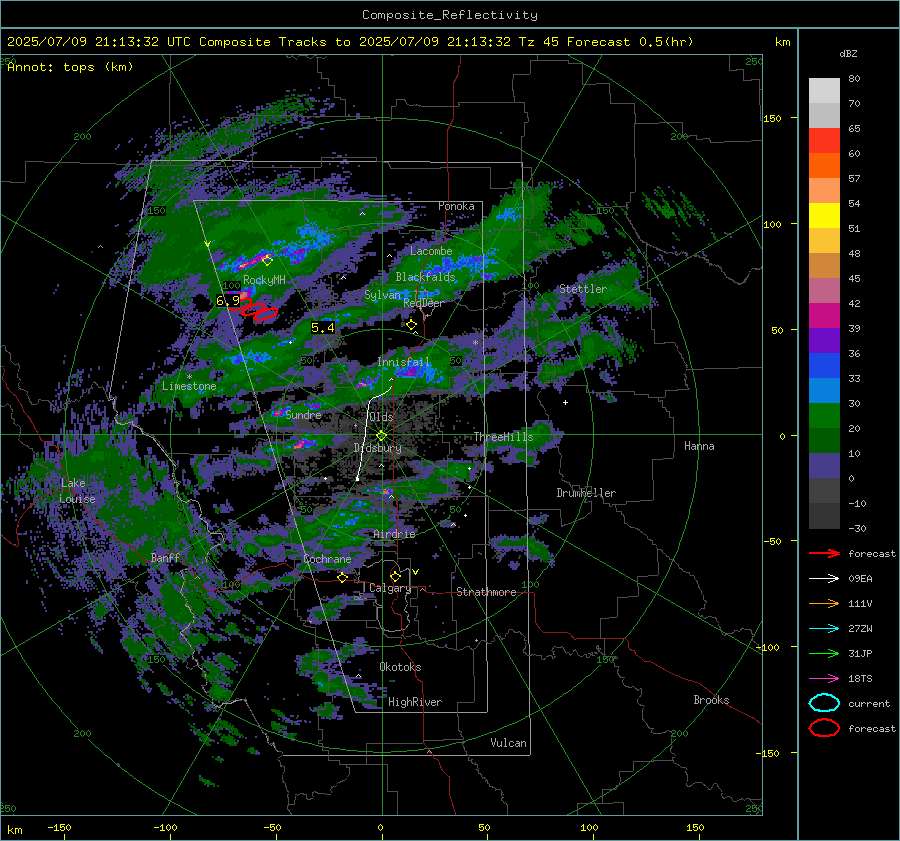900x841 pixels.
Task: Select the yellow swatch on dBZ scale
Action: [x=824, y=216]
